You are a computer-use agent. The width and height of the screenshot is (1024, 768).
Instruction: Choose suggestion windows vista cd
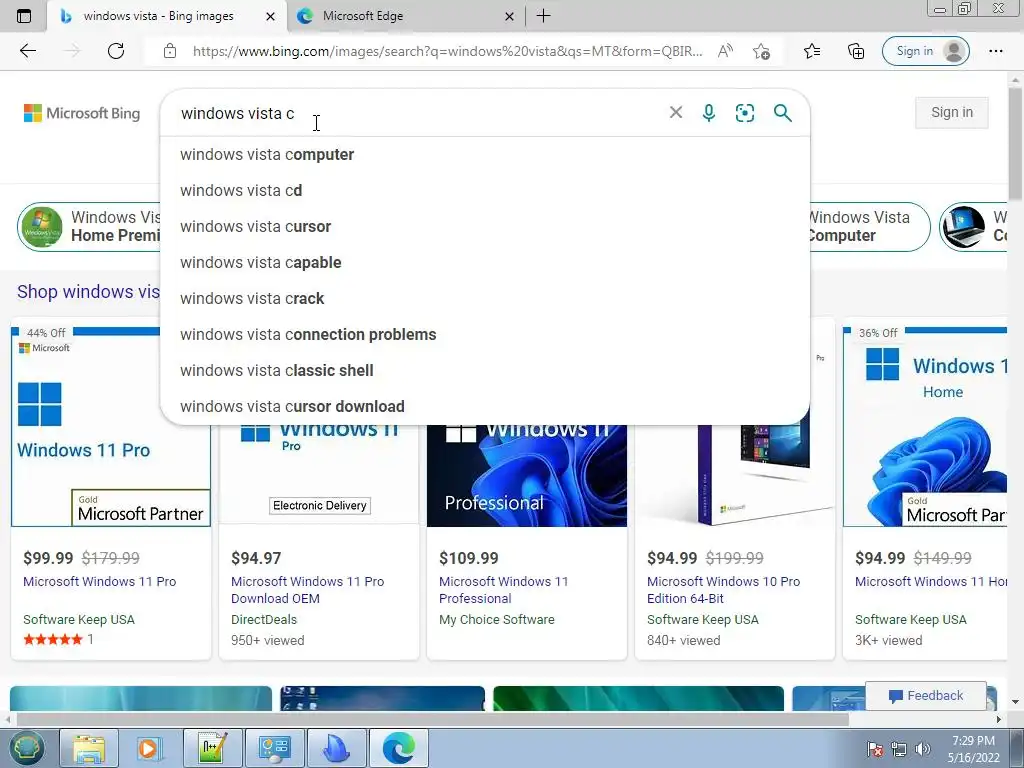(485, 191)
